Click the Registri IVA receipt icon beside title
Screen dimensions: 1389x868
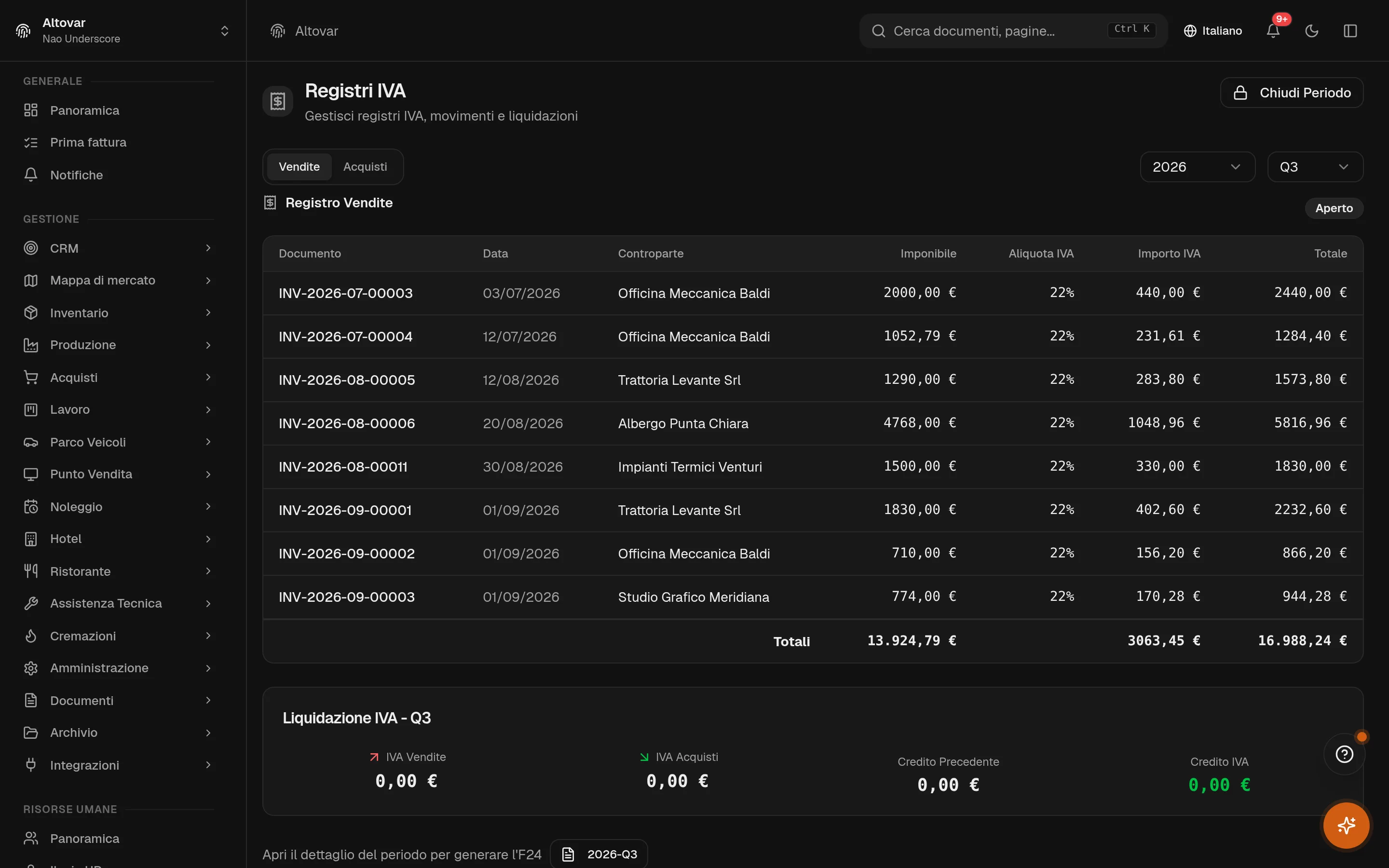[278, 101]
